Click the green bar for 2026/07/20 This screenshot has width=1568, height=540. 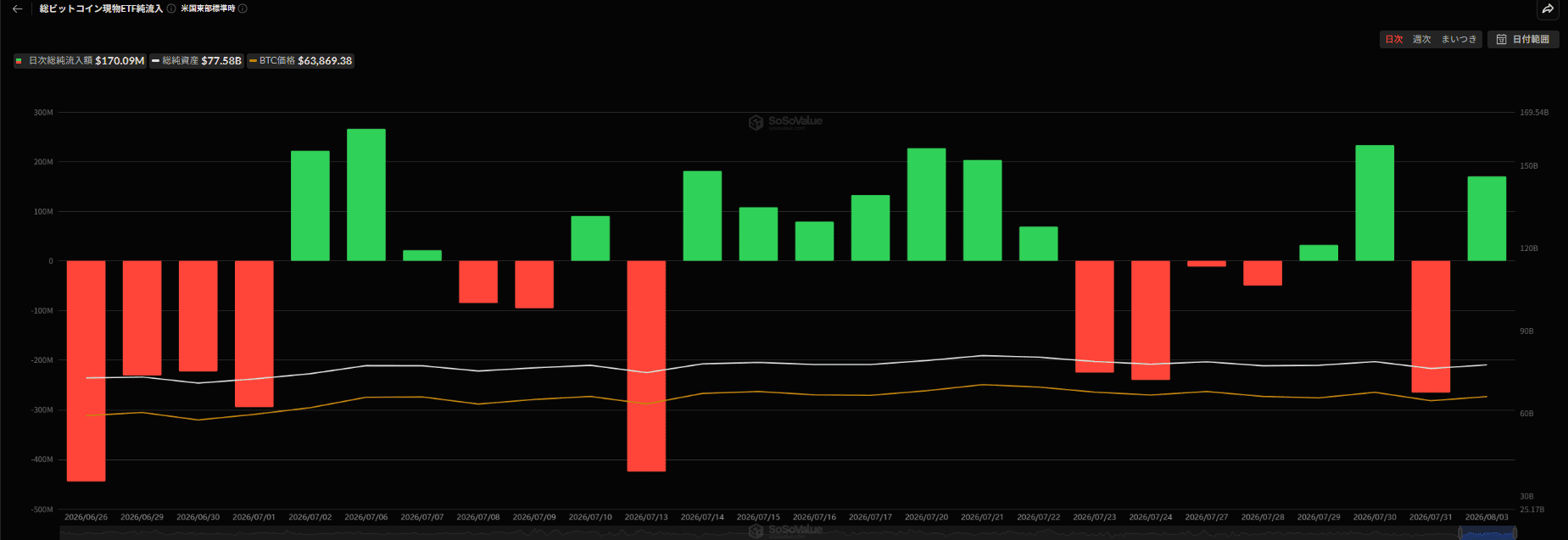pos(926,204)
